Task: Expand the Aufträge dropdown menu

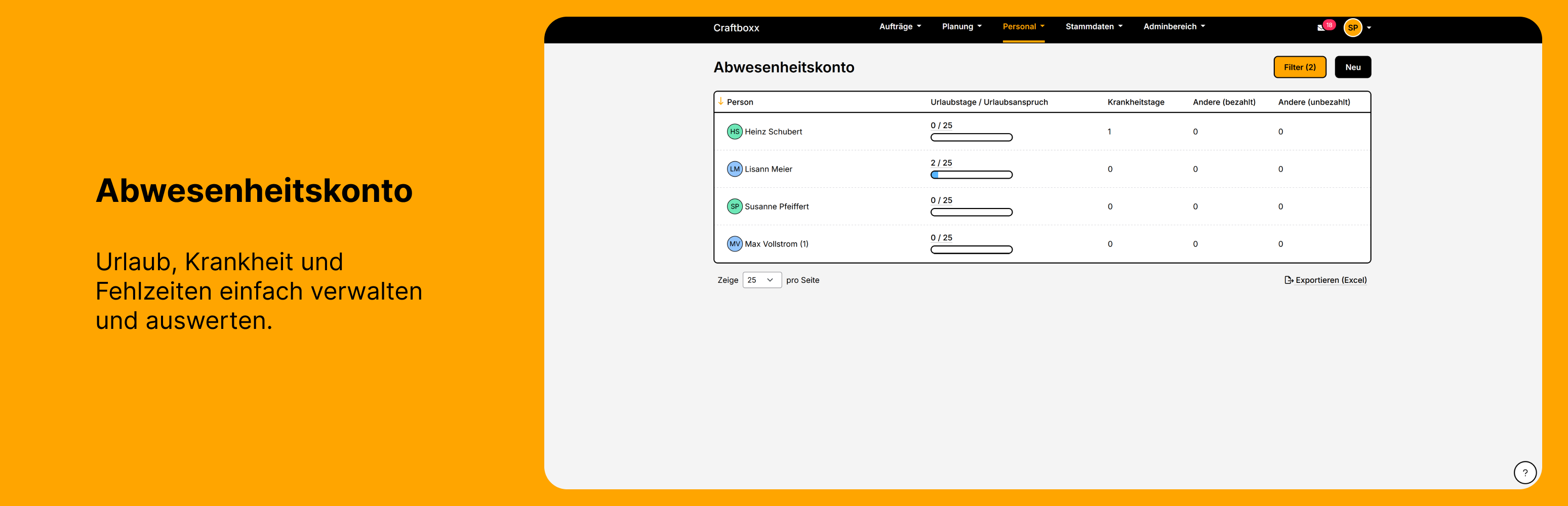Action: (900, 27)
